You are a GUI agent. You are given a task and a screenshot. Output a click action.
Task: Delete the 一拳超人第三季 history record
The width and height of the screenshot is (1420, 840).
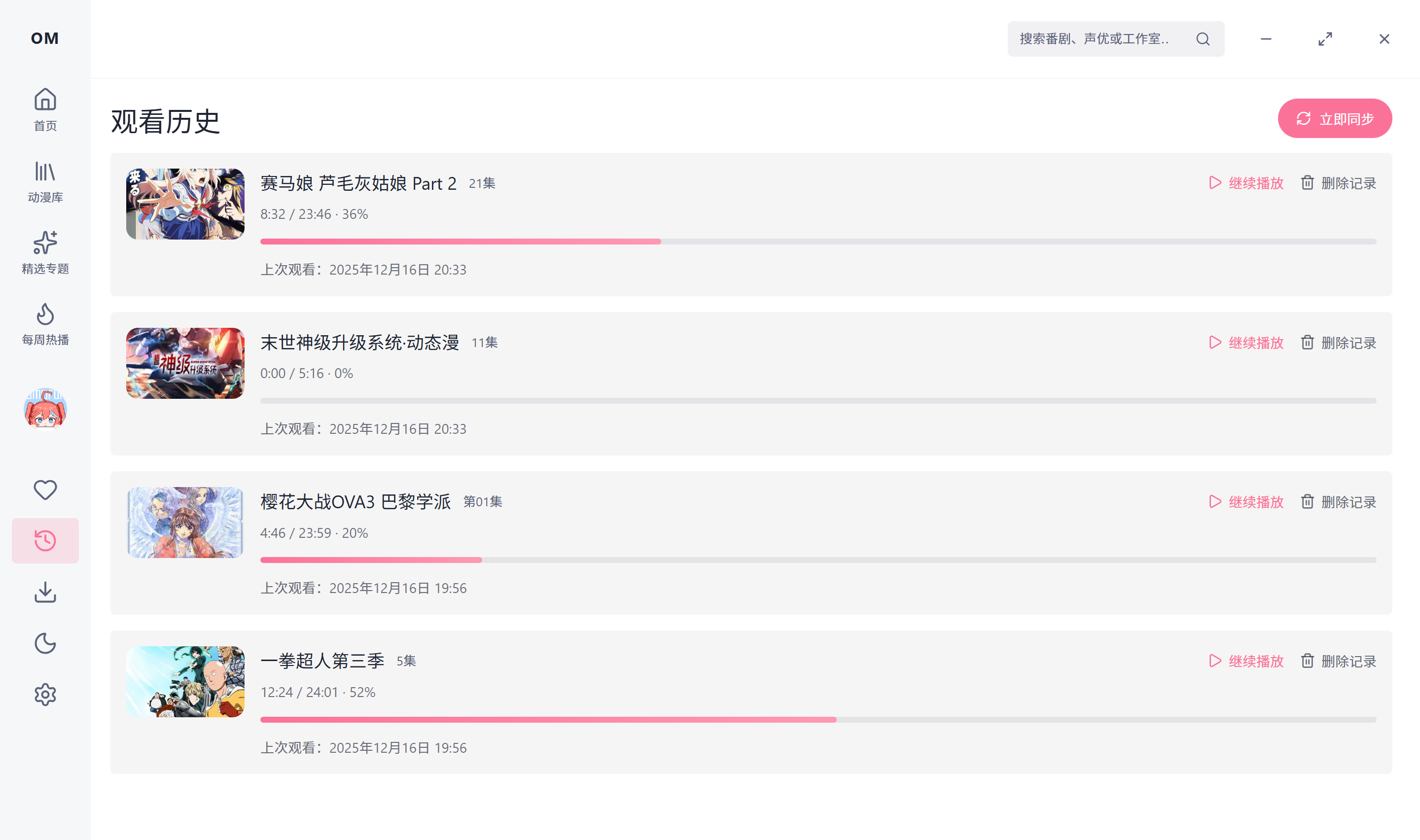tap(1339, 661)
